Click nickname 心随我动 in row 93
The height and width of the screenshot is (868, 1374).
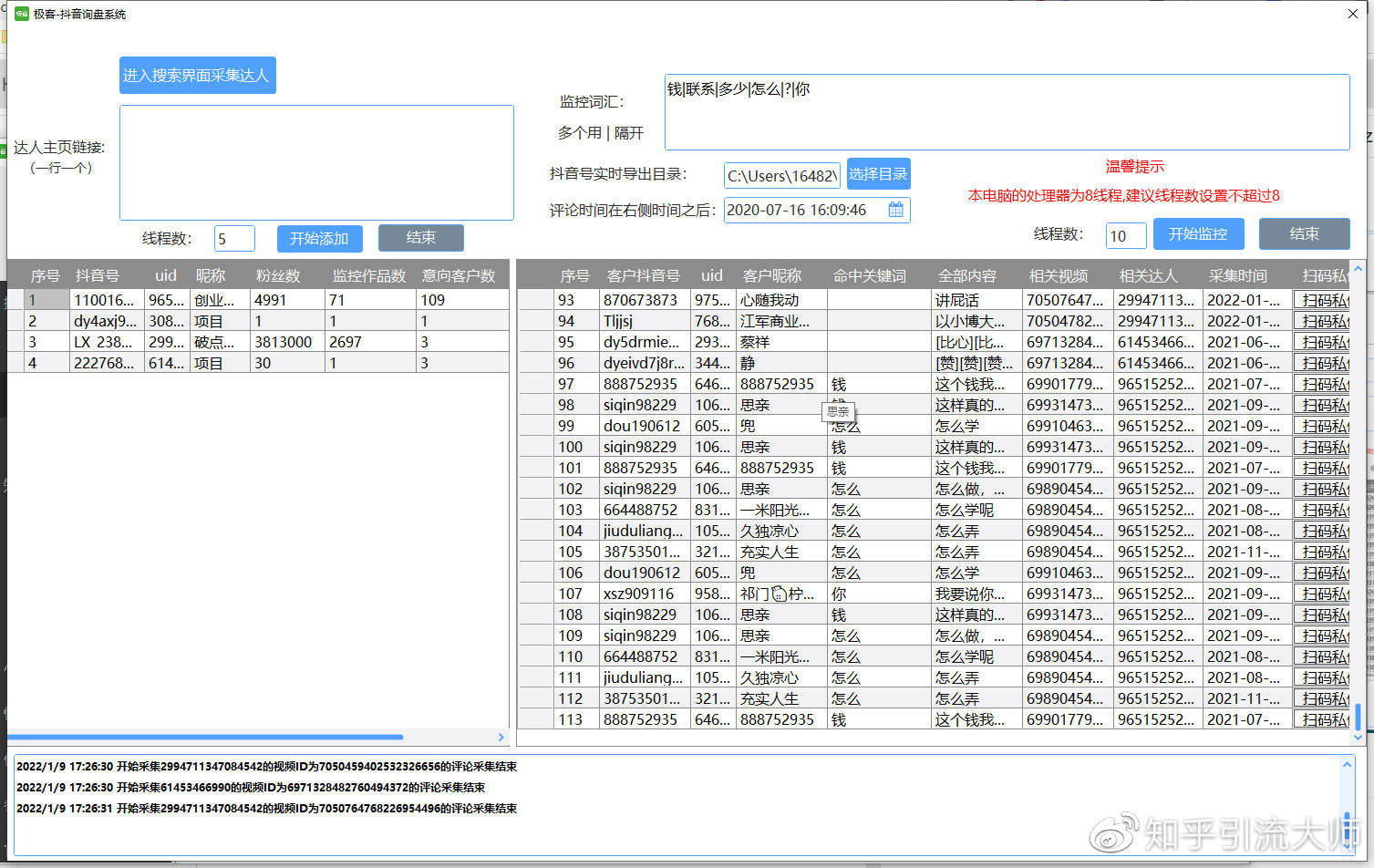(x=782, y=300)
